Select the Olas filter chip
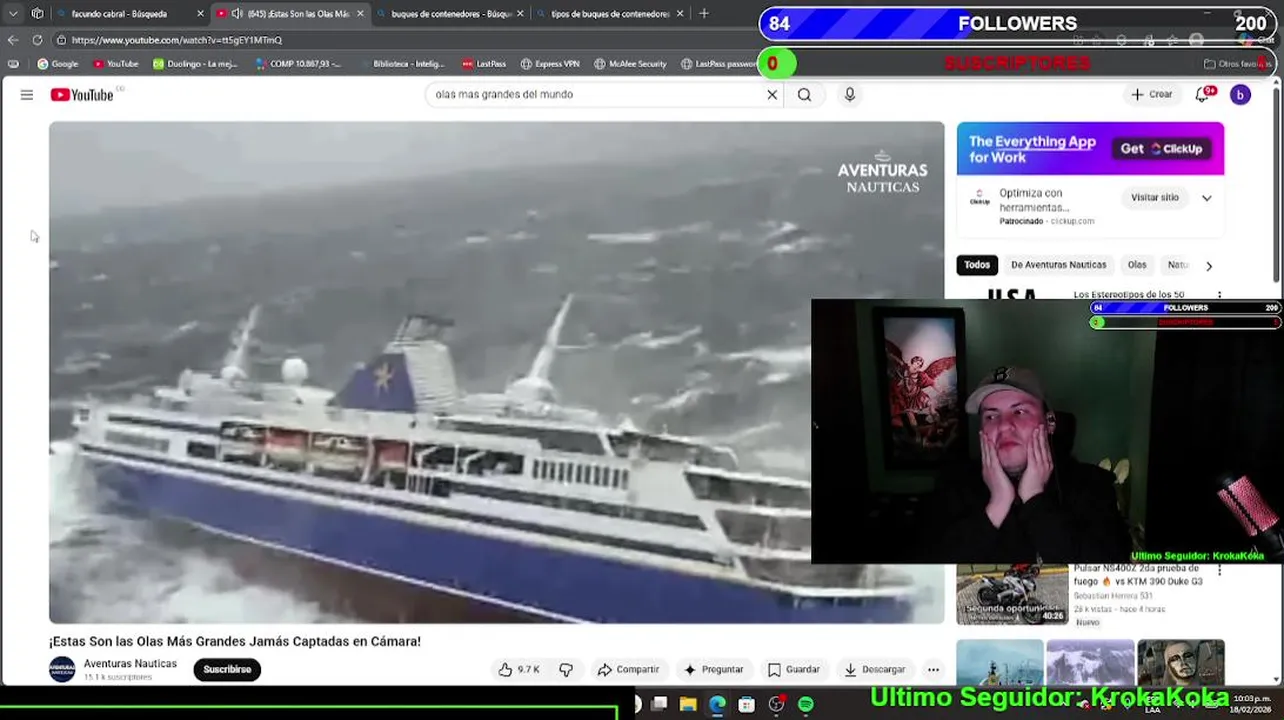 (x=1137, y=265)
